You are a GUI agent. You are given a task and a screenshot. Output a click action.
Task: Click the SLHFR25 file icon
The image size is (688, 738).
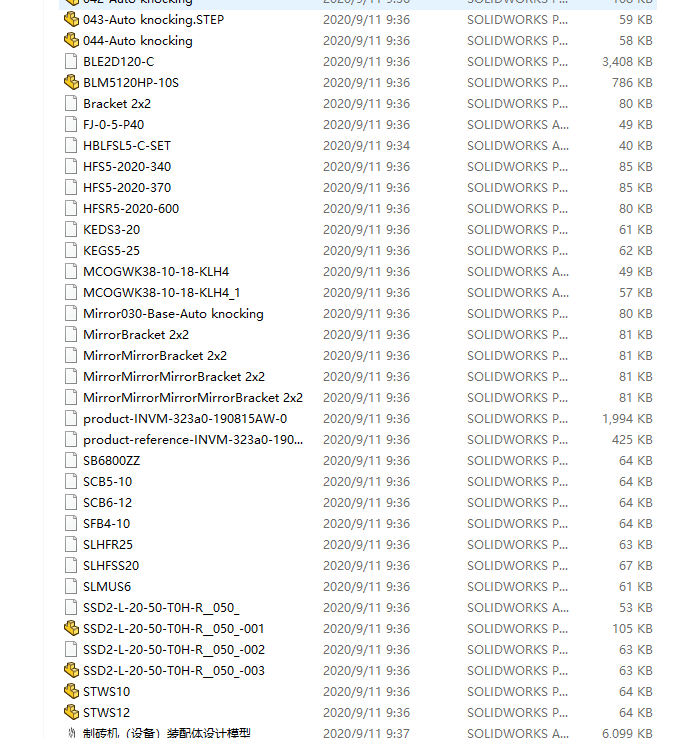click(x=71, y=545)
